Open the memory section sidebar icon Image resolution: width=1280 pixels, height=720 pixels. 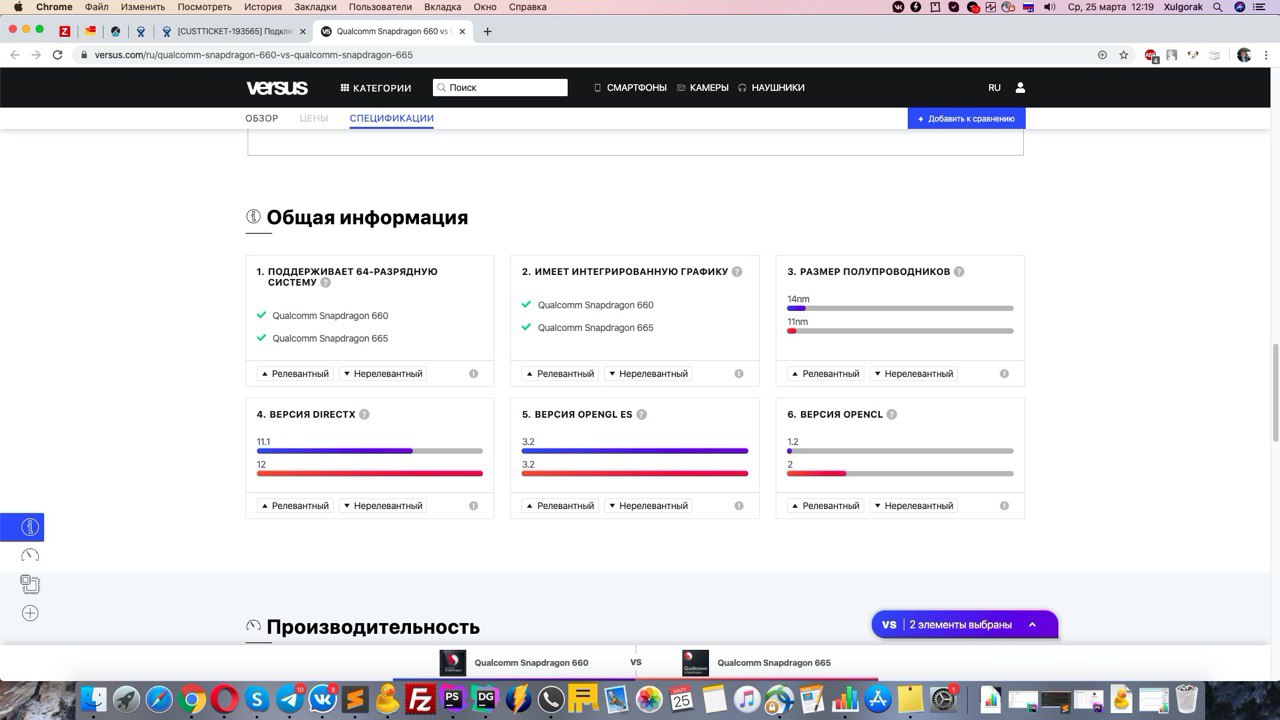coord(30,584)
